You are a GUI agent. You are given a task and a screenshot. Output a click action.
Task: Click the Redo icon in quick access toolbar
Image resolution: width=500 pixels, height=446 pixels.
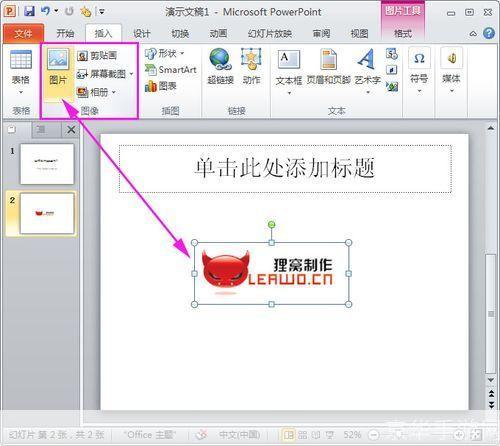tap(69, 11)
